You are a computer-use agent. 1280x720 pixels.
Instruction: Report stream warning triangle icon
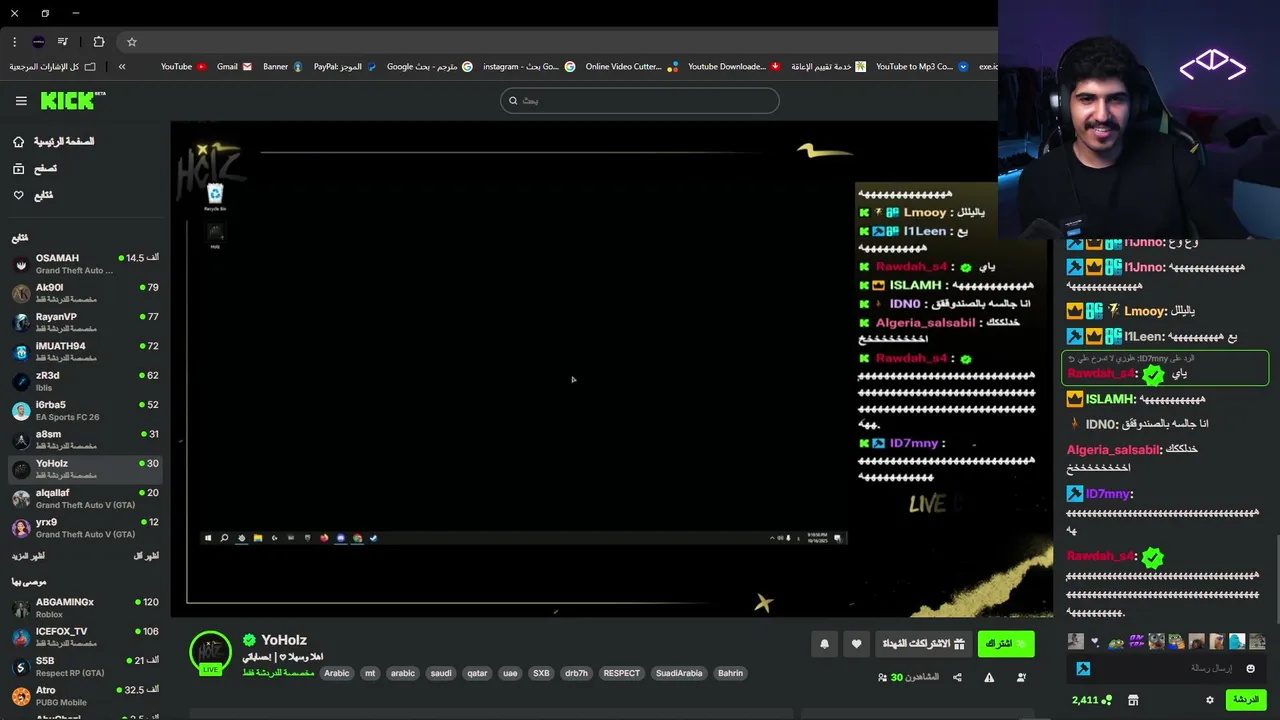point(989,677)
